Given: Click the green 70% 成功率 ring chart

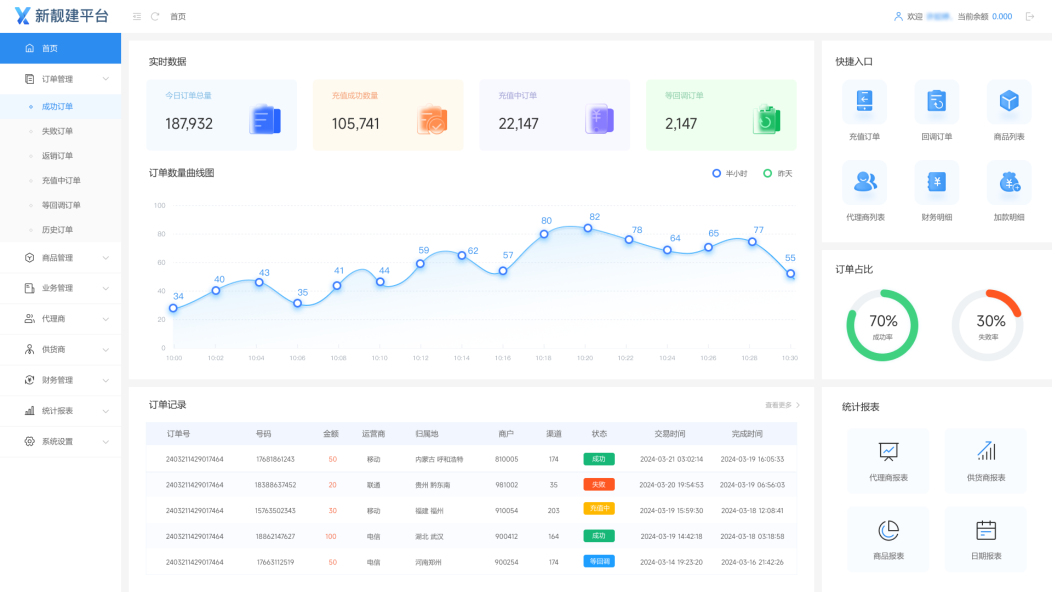Looking at the screenshot, I should [882, 325].
